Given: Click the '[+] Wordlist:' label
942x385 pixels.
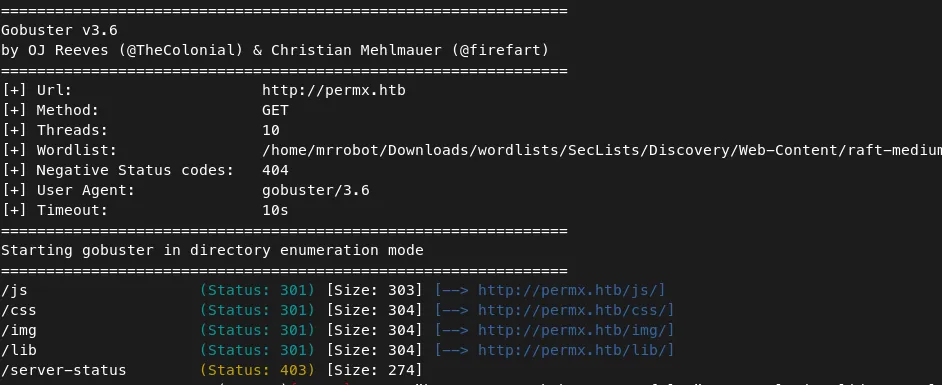Looking at the screenshot, I should click(x=59, y=150).
